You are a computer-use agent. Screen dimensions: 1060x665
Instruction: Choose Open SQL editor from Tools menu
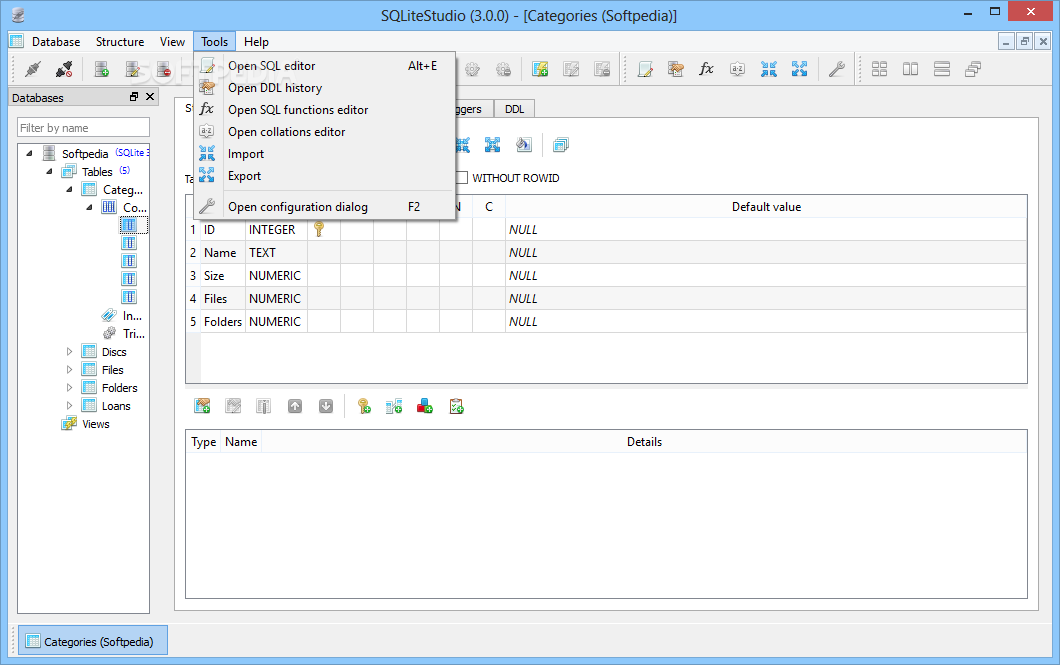[324, 66]
